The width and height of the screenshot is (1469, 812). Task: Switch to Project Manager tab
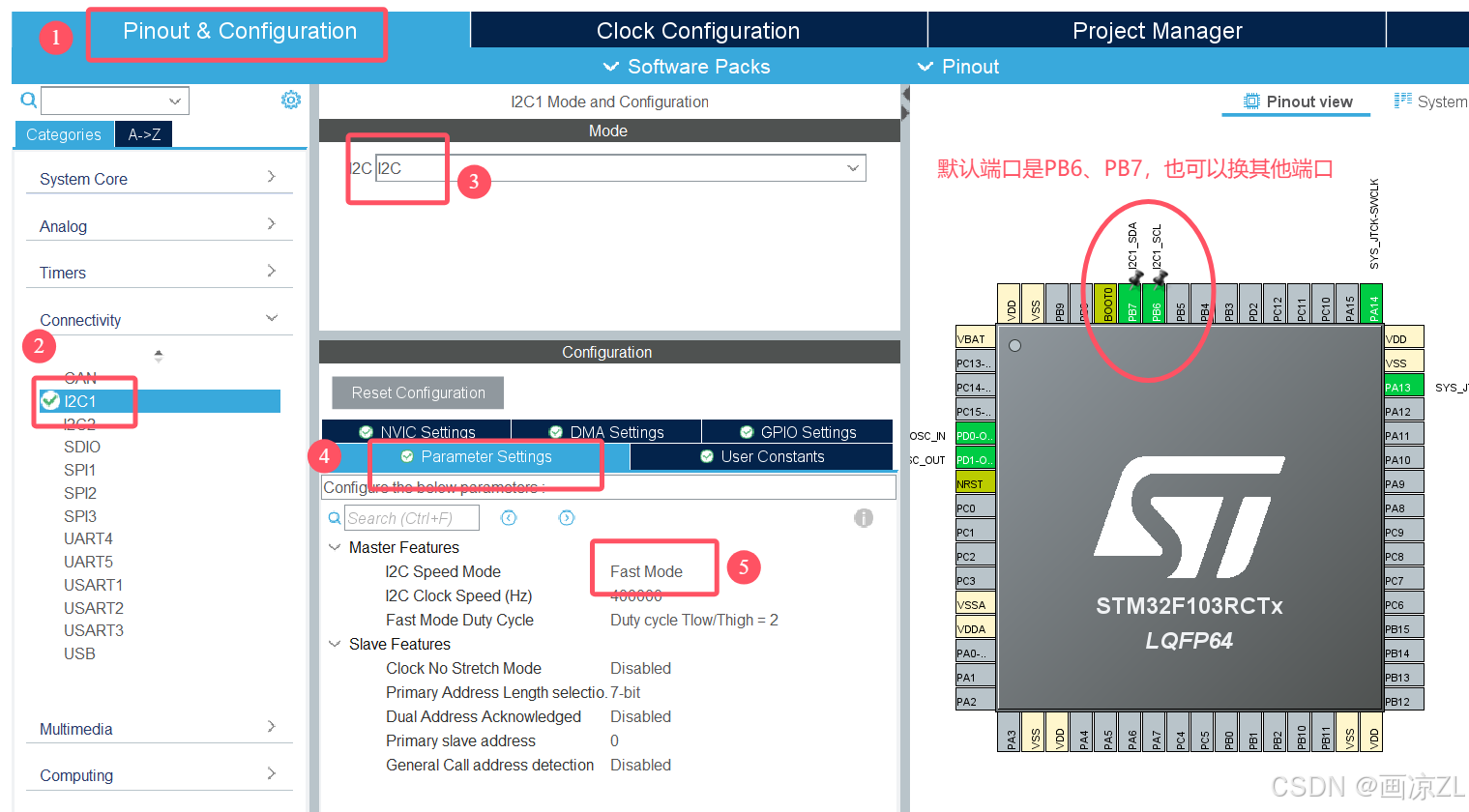1157,31
